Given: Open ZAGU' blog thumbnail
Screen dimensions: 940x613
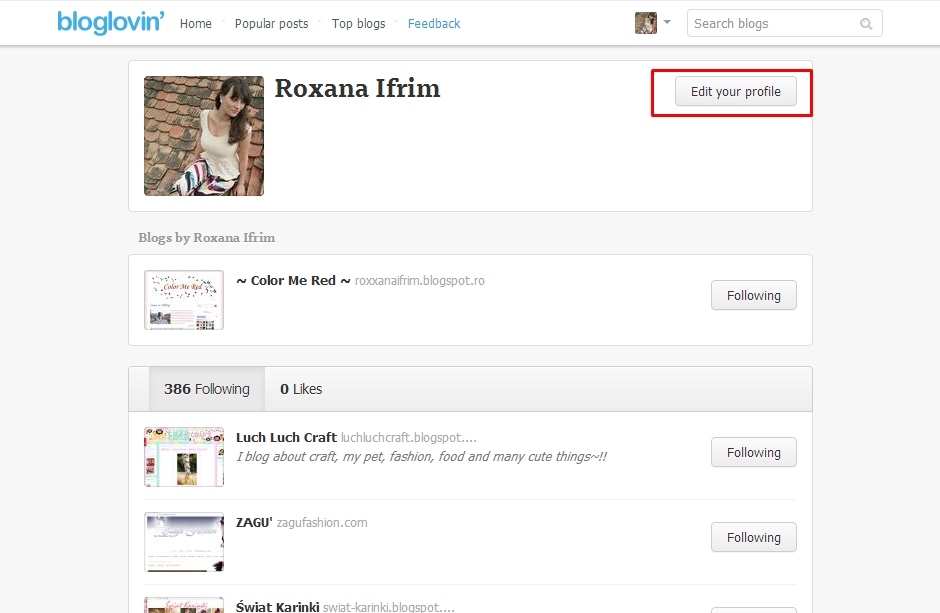Looking at the screenshot, I should [x=184, y=542].
